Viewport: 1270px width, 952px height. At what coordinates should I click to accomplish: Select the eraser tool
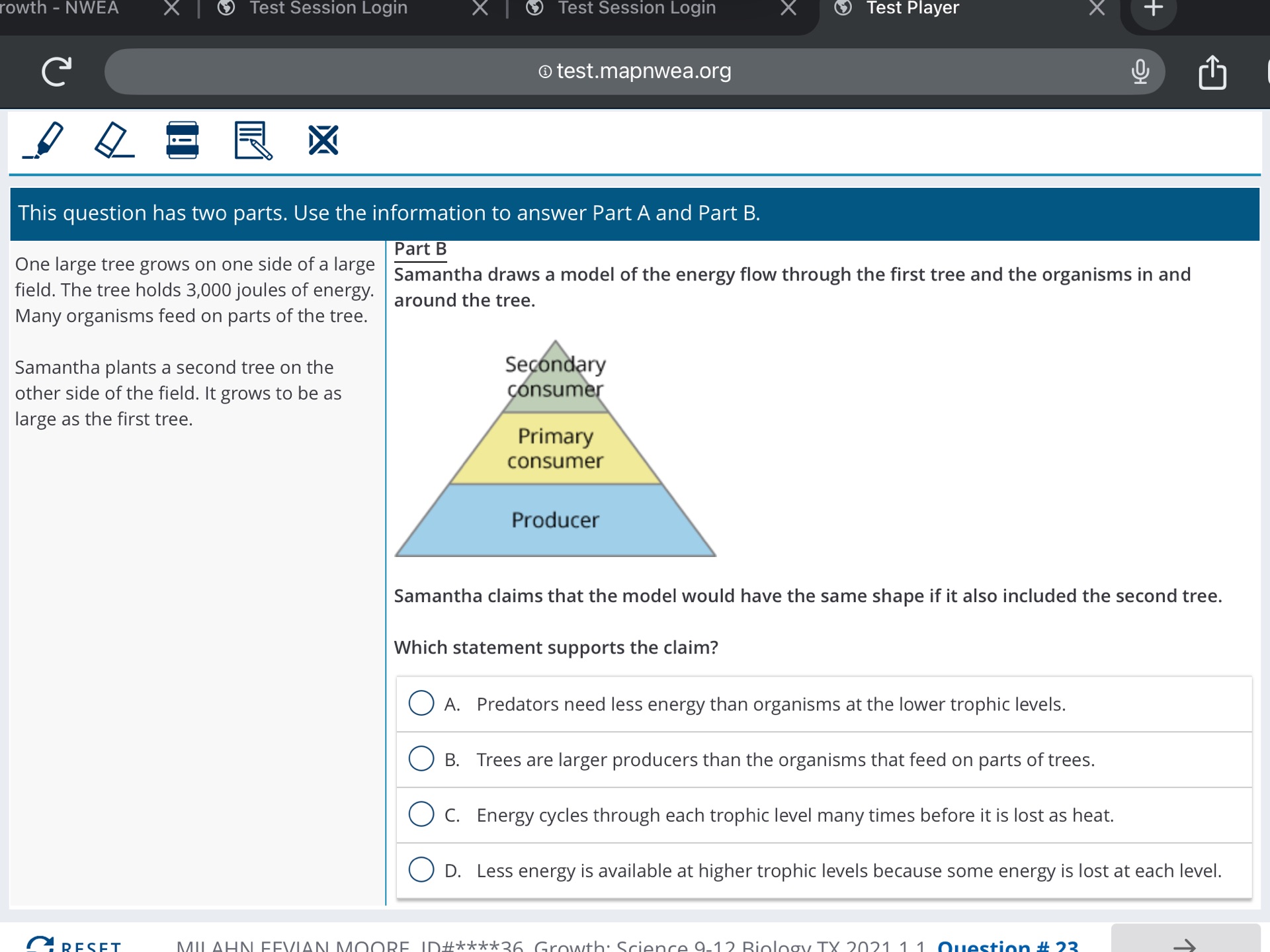click(x=114, y=140)
